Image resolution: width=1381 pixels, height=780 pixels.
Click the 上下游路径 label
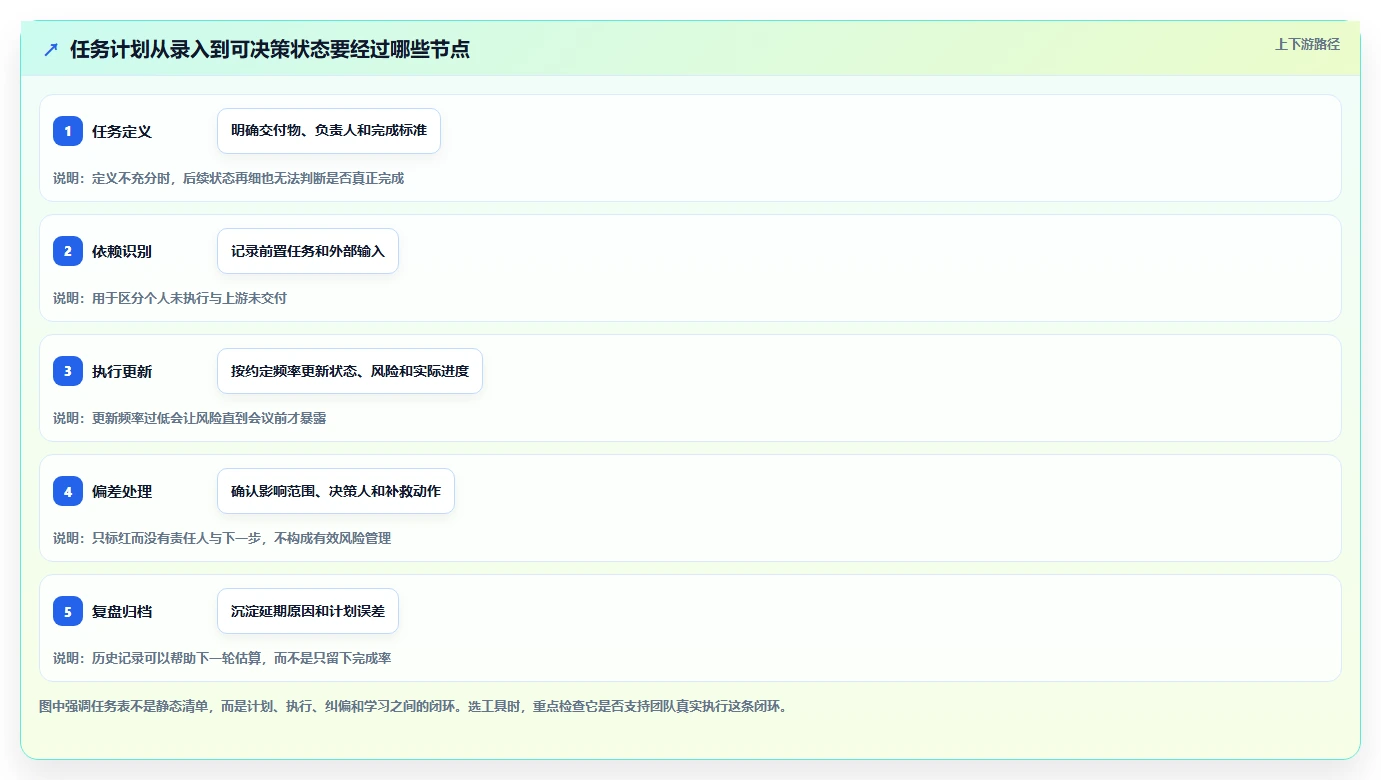pos(1307,44)
